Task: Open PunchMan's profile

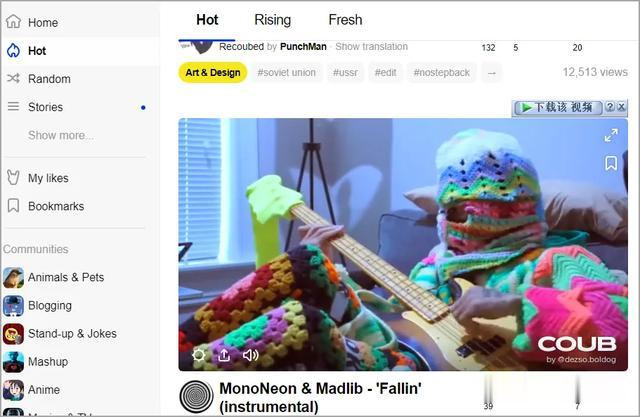Action: point(303,47)
